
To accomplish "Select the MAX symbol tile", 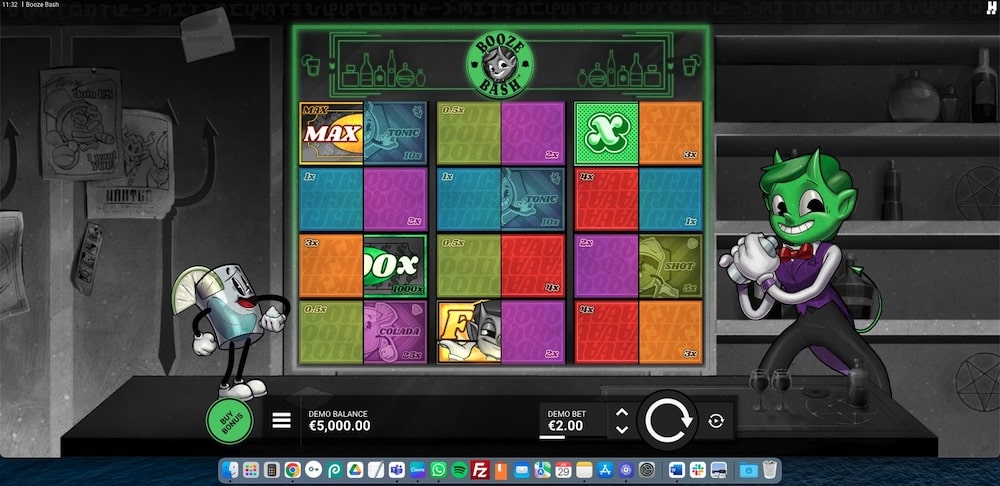I will (331, 133).
